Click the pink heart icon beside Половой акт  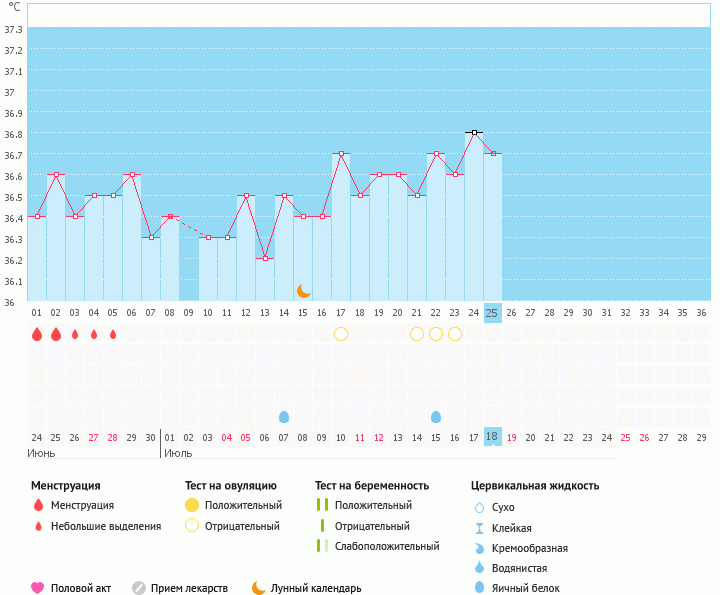click(38, 588)
